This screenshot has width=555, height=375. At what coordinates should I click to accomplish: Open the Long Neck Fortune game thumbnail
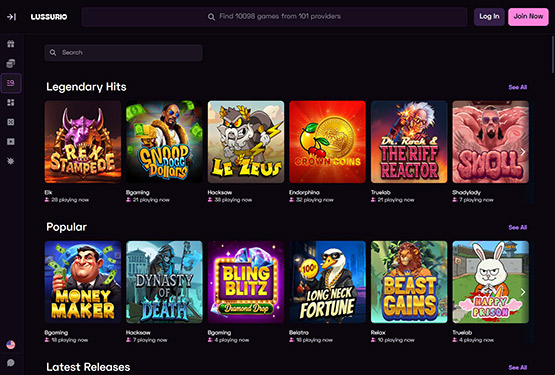point(327,282)
